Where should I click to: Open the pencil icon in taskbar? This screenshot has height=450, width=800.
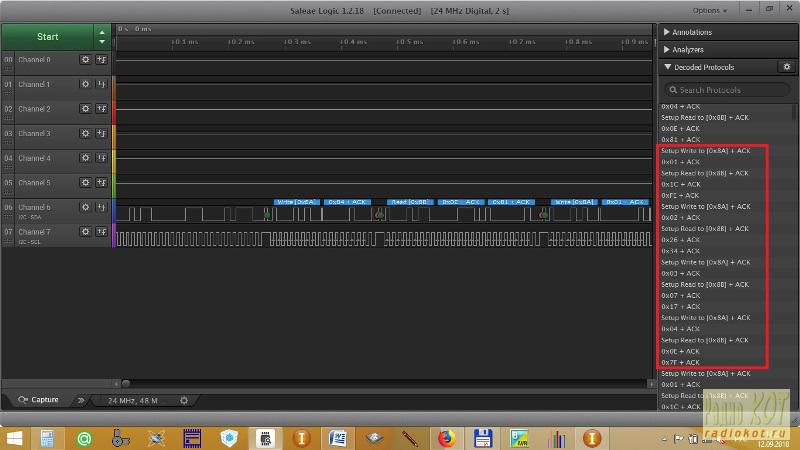click(410, 438)
